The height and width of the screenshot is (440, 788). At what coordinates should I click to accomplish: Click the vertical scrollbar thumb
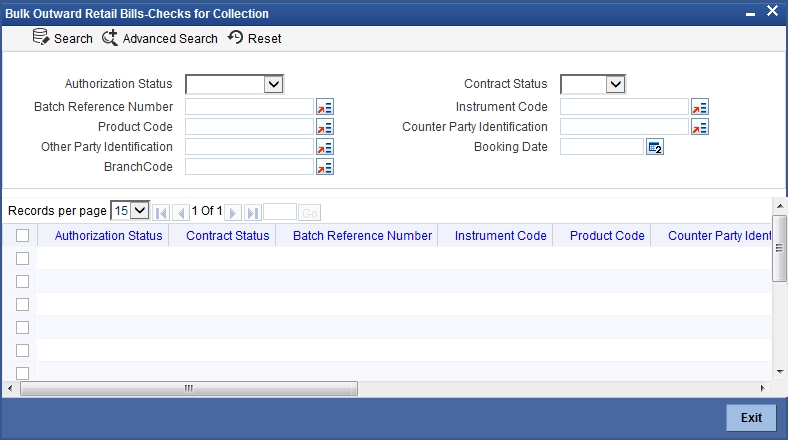pos(779,248)
